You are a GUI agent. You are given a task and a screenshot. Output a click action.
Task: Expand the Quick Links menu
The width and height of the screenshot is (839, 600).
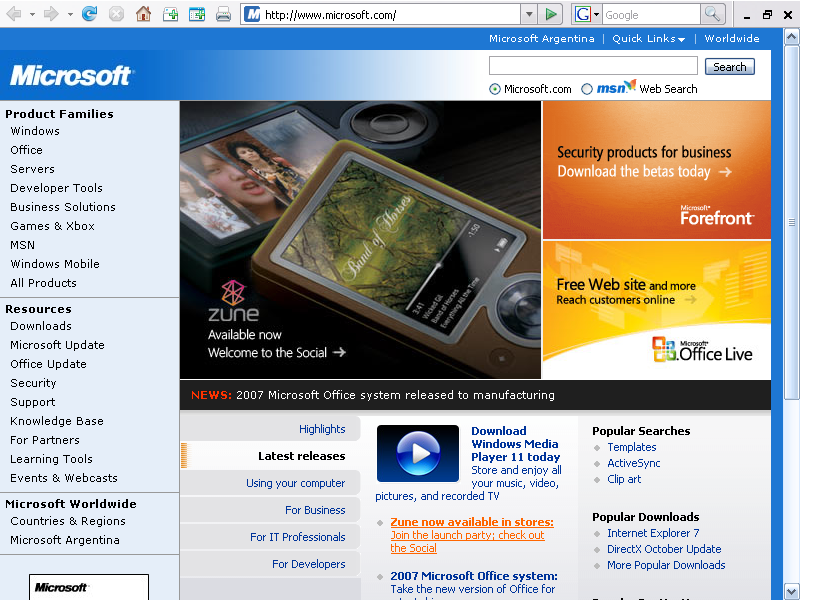pos(649,39)
